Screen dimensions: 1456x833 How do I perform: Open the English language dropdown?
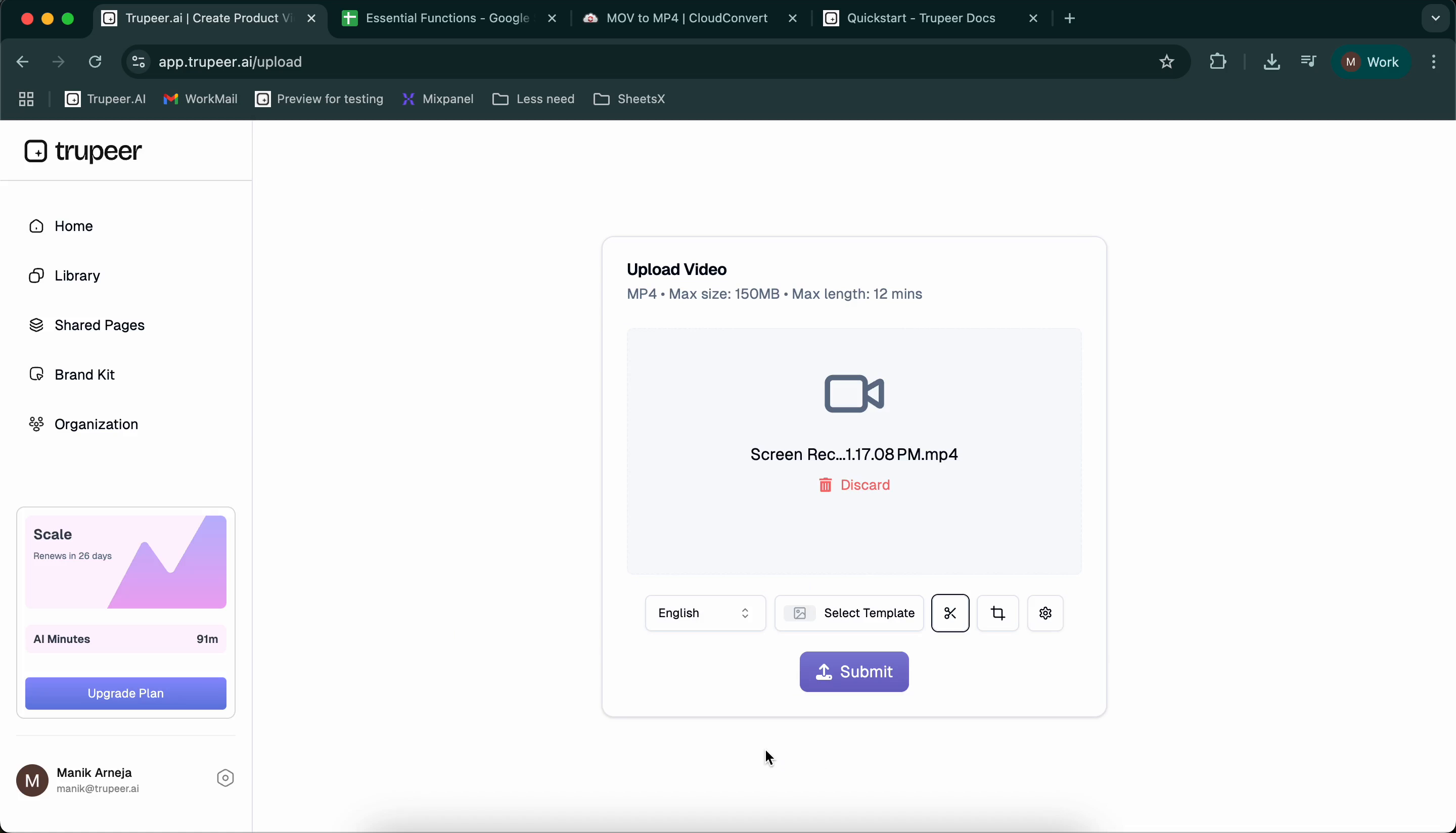coord(704,613)
